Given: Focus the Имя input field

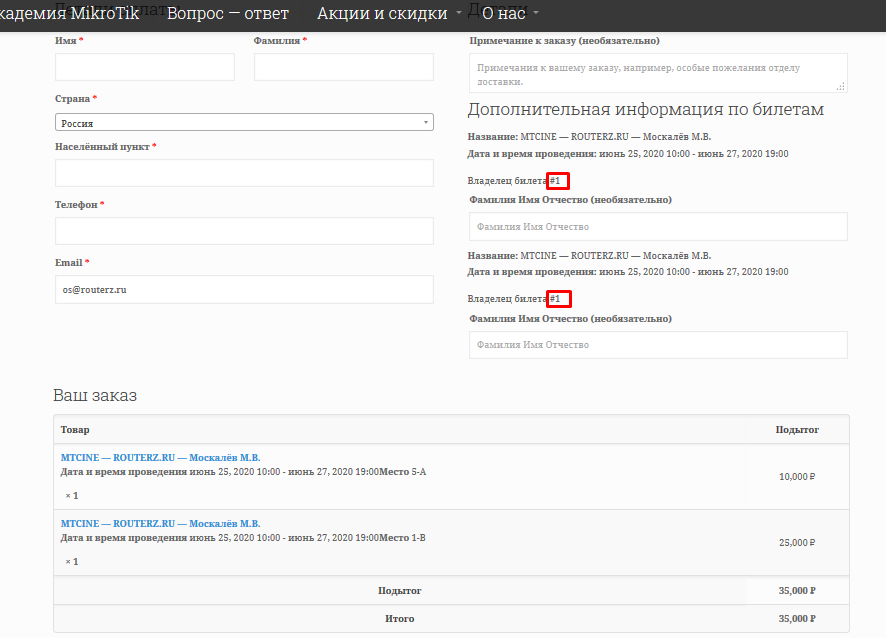Looking at the screenshot, I should pos(145,67).
